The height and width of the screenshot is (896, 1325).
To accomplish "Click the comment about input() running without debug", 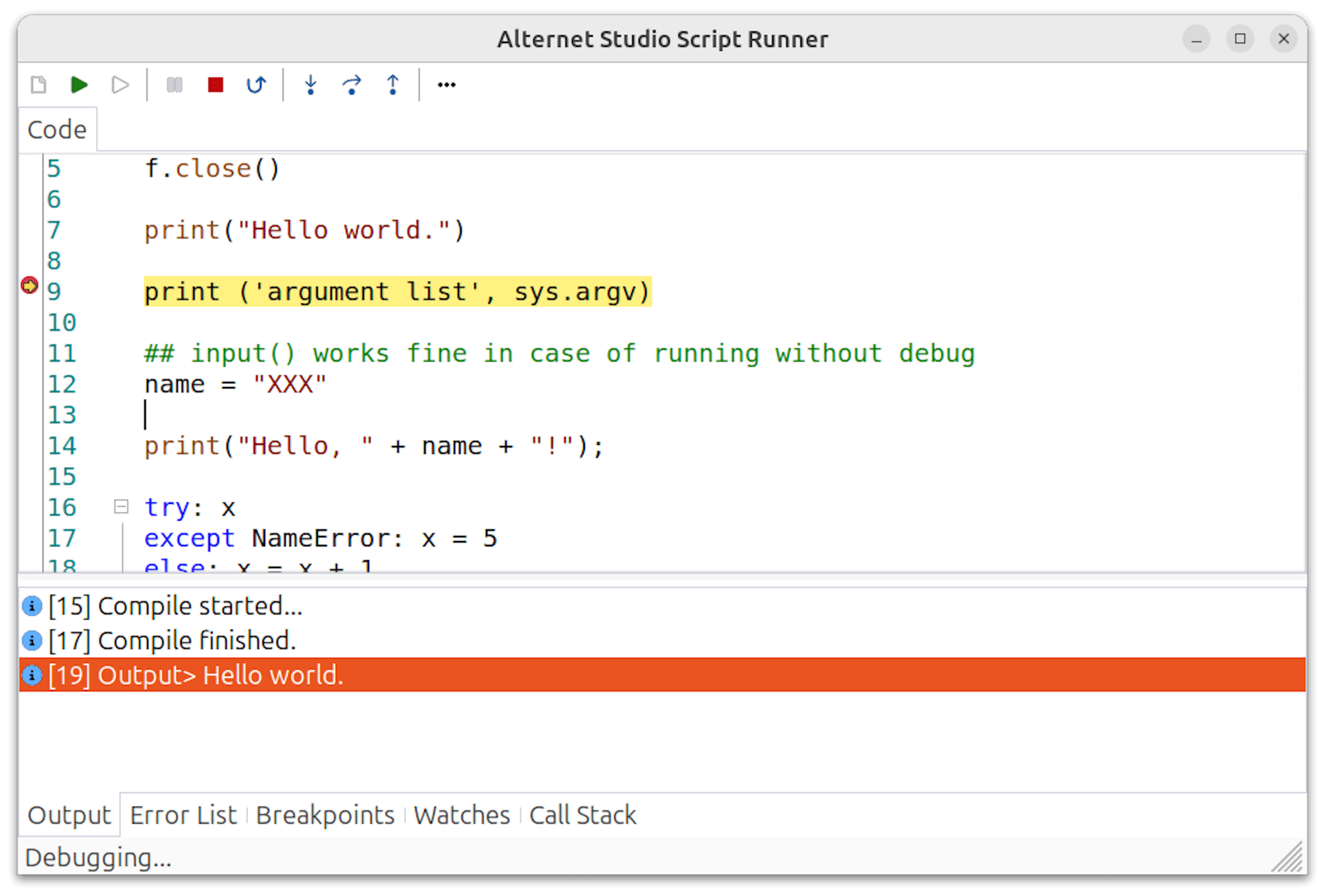I will click(559, 354).
